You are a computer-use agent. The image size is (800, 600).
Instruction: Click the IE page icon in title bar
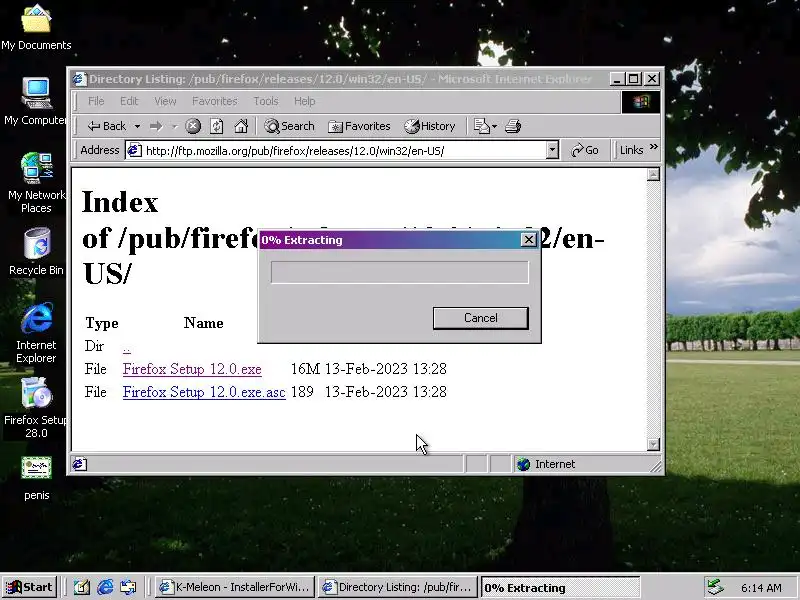tap(79, 79)
